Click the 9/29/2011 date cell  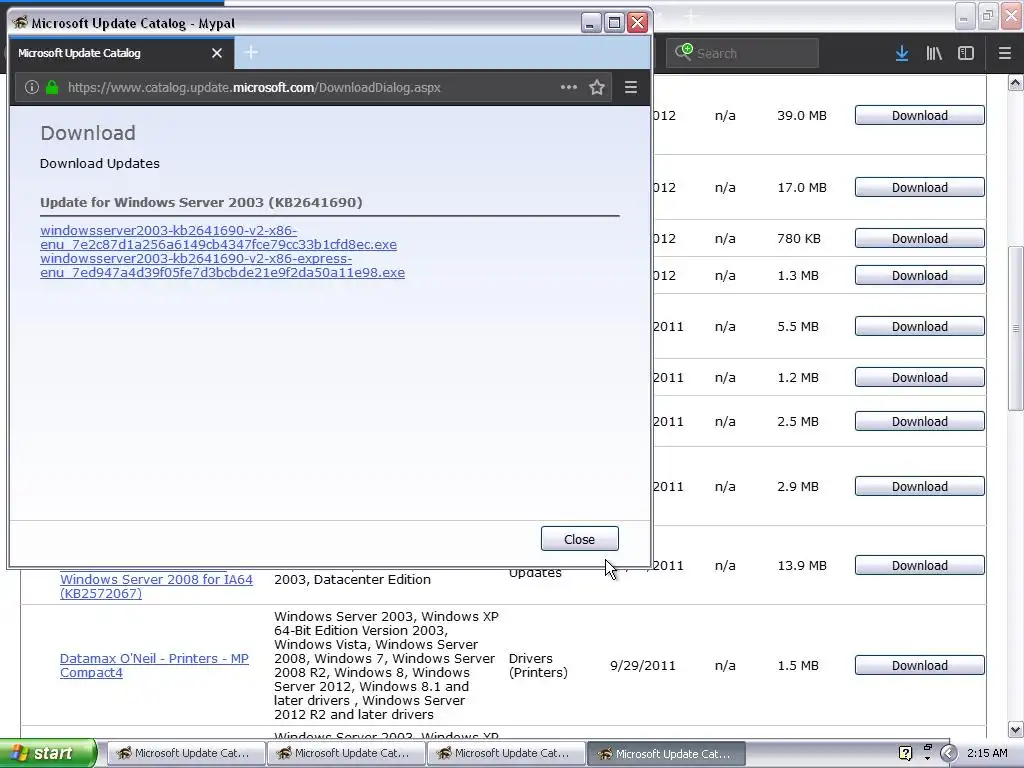(x=643, y=665)
